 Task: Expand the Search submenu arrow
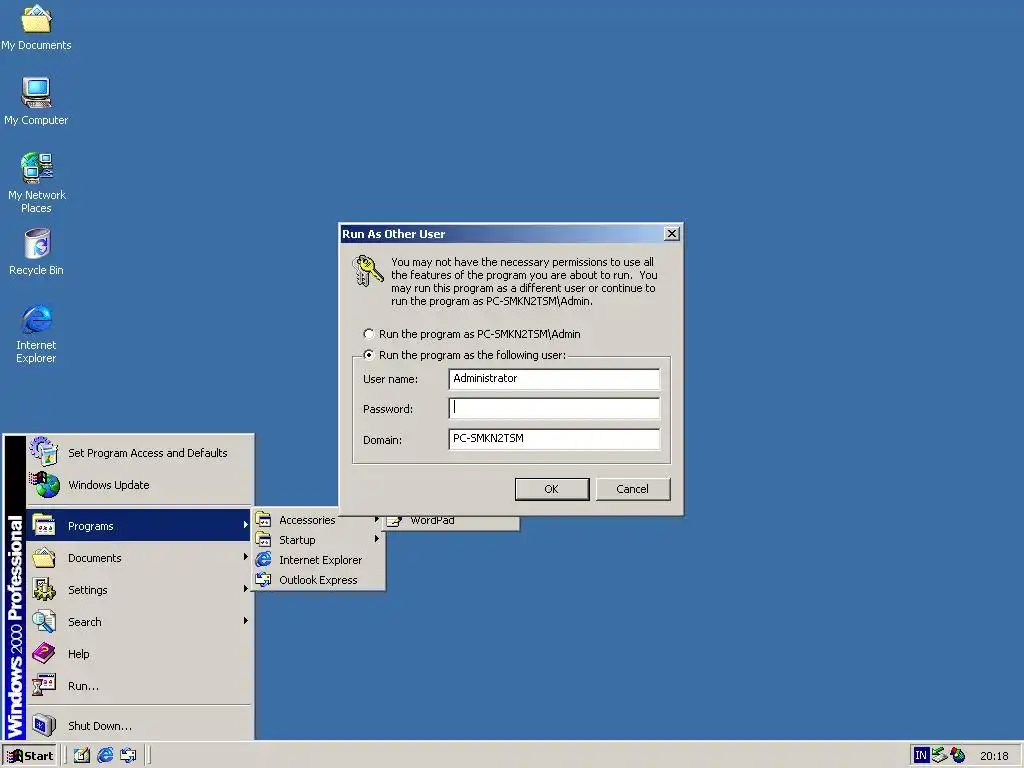tap(246, 621)
